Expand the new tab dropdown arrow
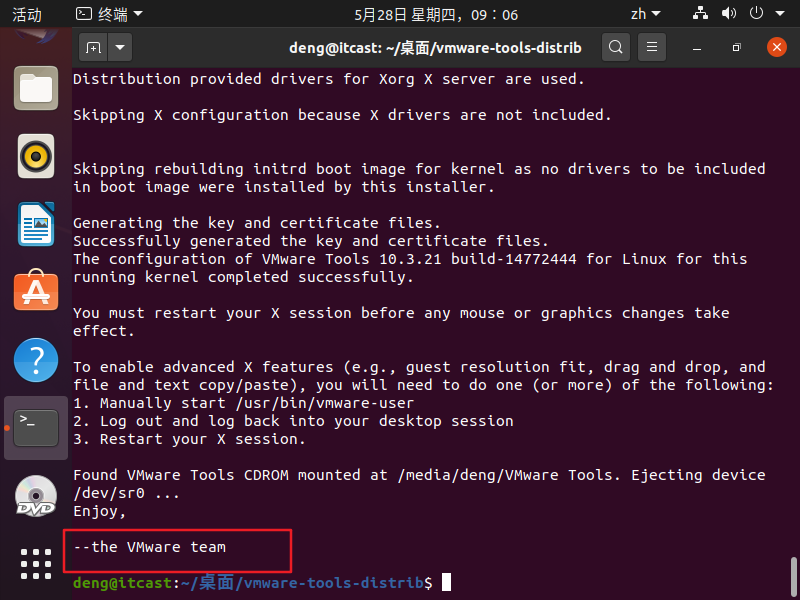This screenshot has height=600, width=800. coord(121,46)
